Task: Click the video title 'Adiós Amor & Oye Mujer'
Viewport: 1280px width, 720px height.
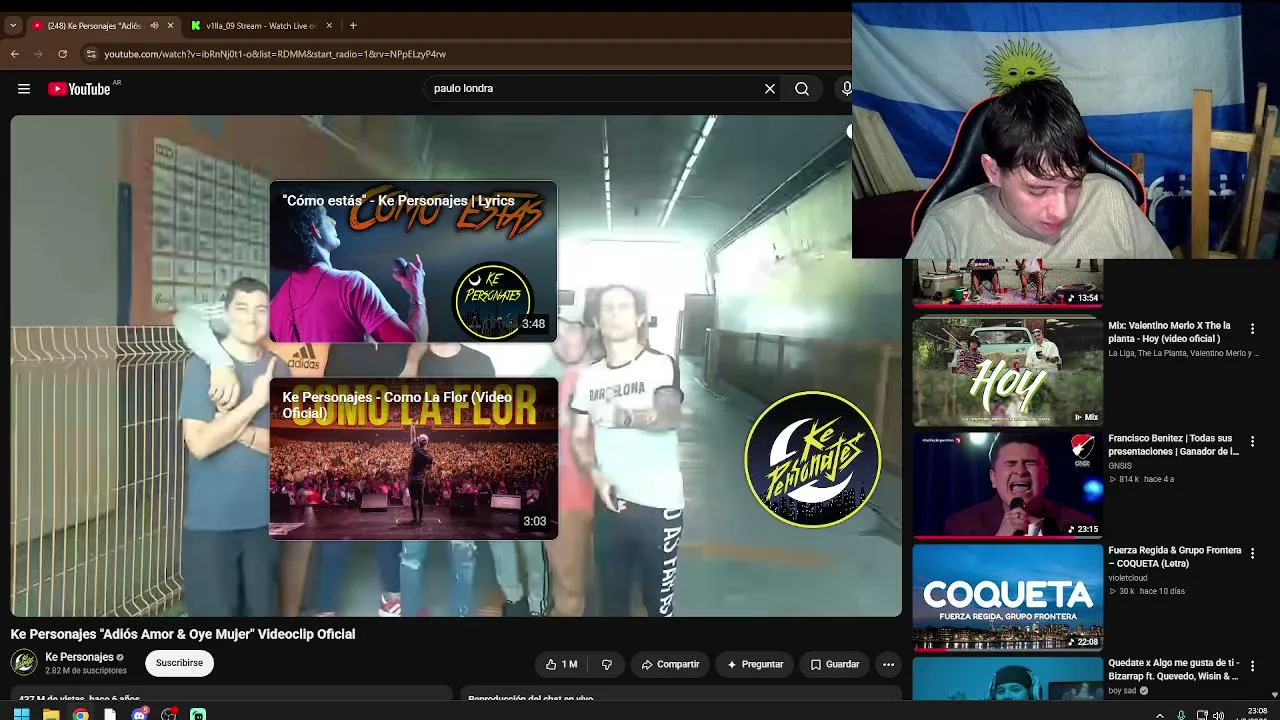Action: click(x=183, y=634)
